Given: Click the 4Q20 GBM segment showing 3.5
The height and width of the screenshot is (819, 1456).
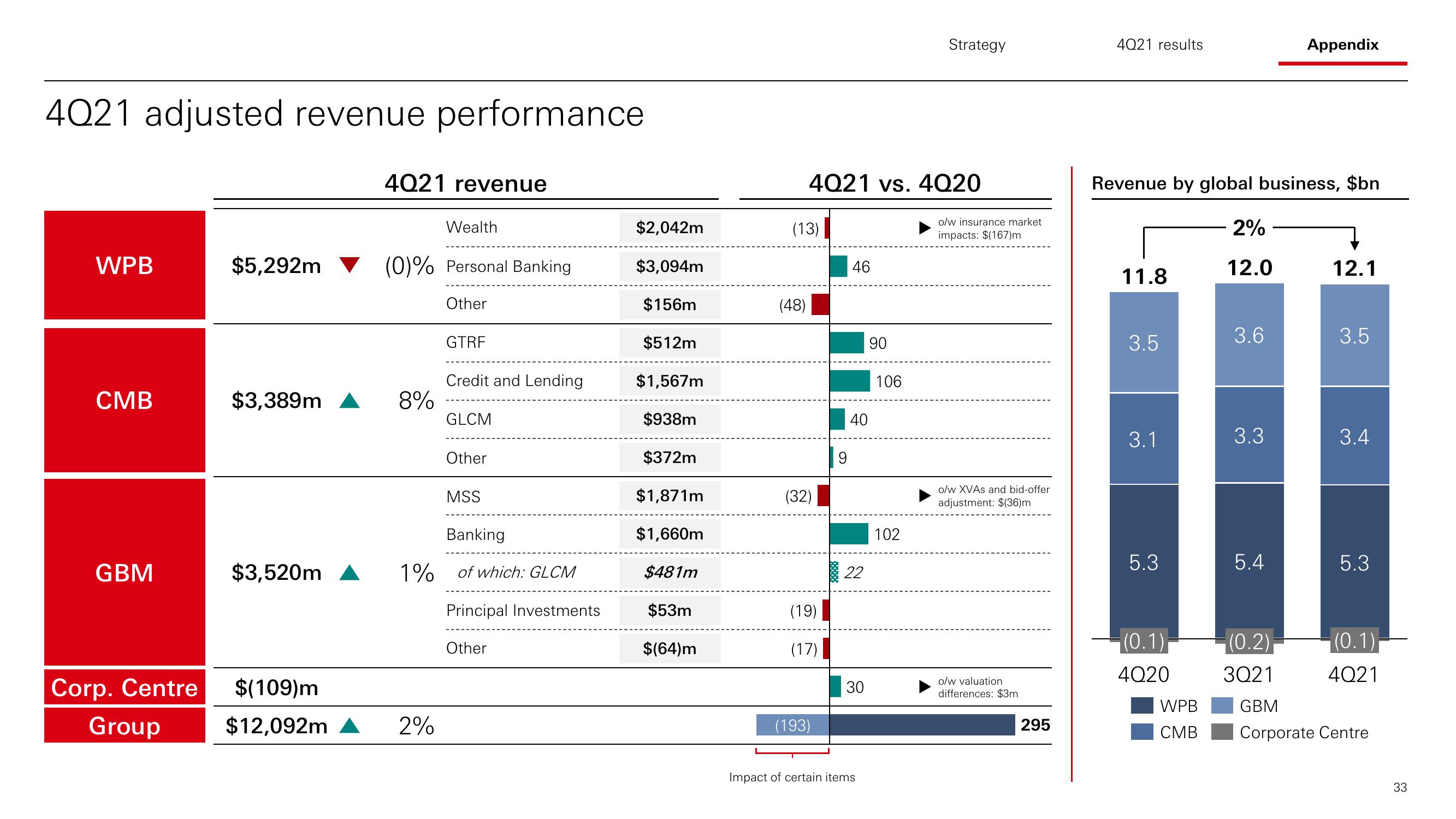Looking at the screenshot, I should [x=1144, y=342].
